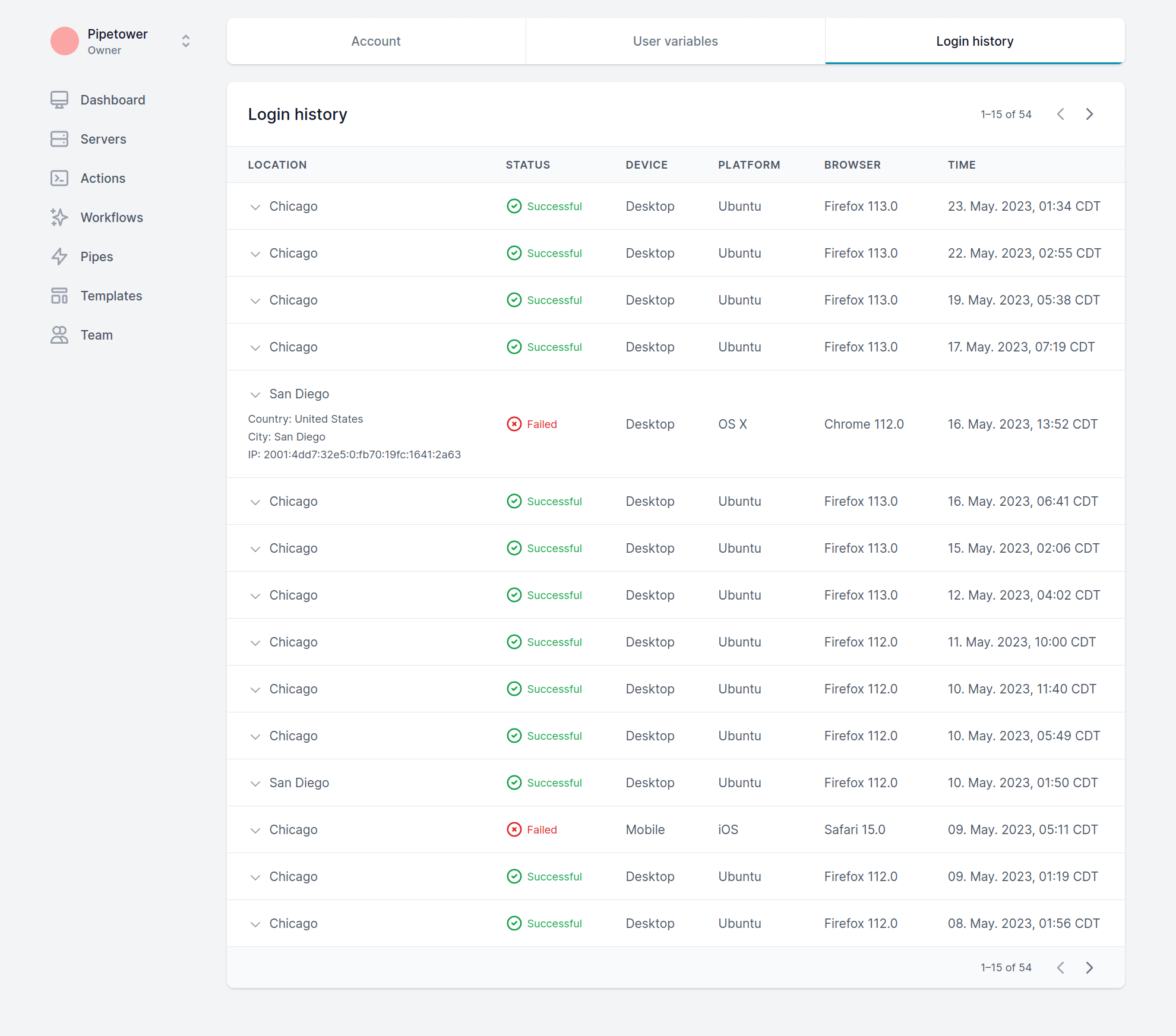Click the Team people icon
This screenshot has height=1036, width=1176.
[x=59, y=335]
